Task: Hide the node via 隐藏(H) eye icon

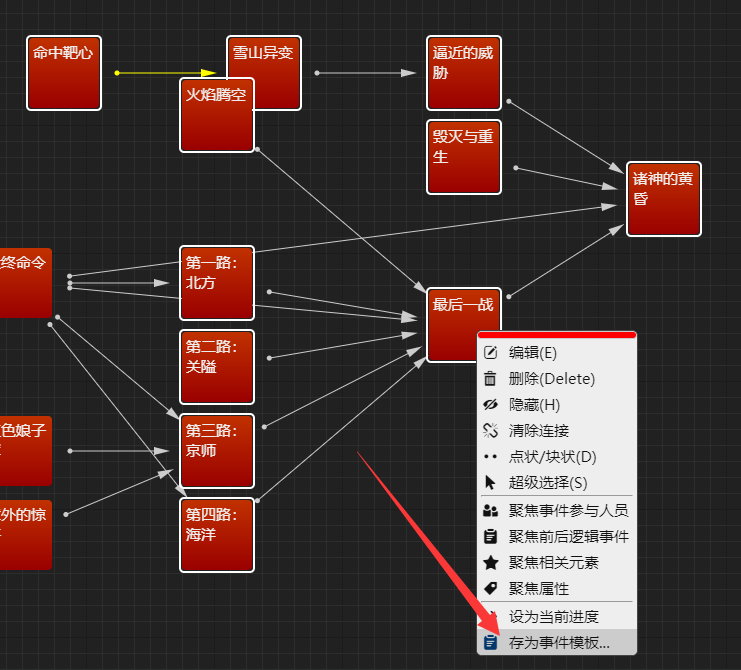Action: 490,404
